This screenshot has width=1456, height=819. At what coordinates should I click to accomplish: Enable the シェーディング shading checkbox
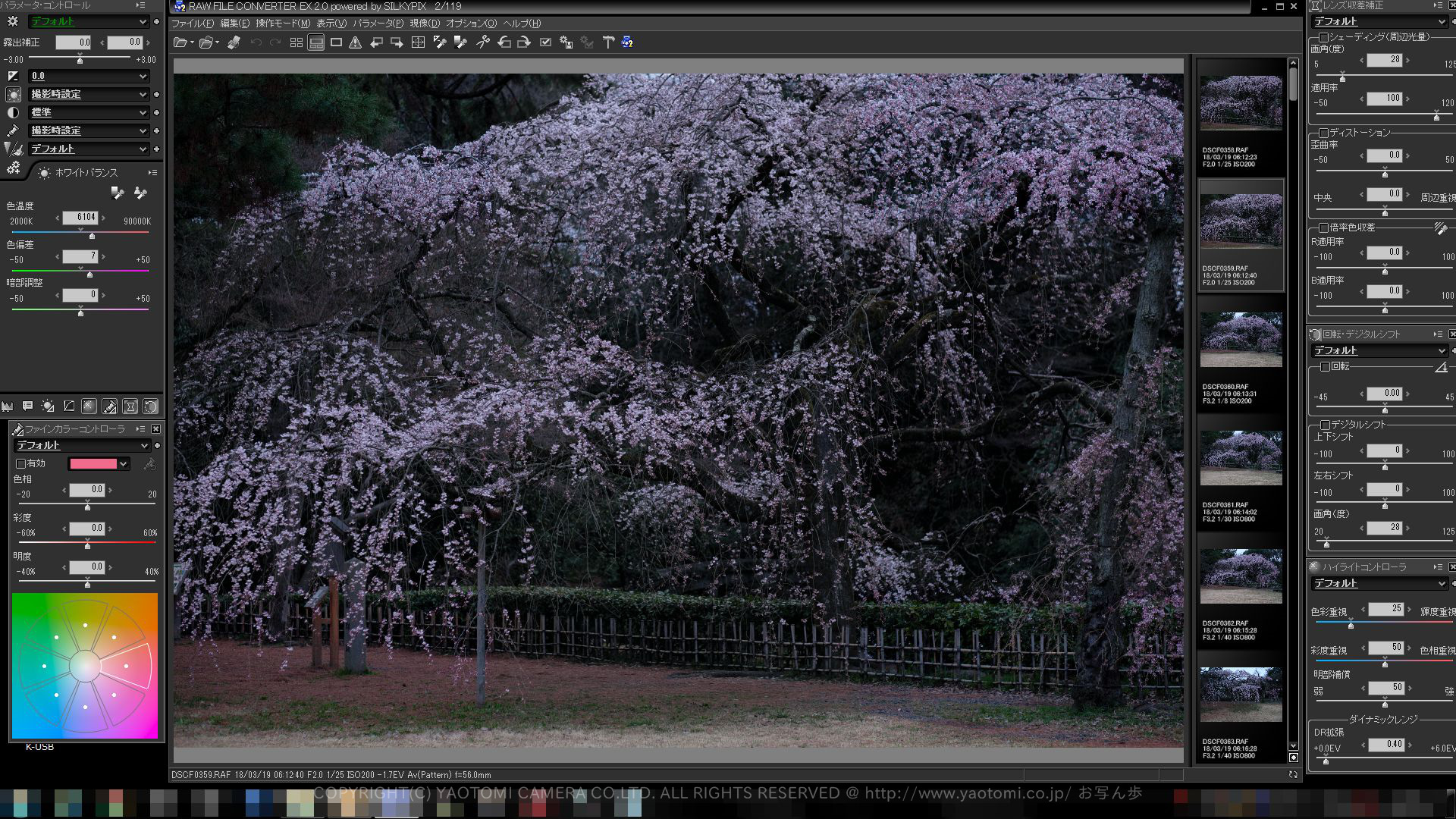[1323, 37]
